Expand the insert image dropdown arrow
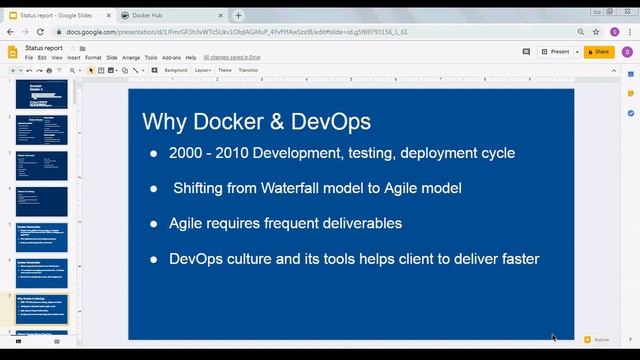This screenshot has width=640, height=360. [117, 71]
